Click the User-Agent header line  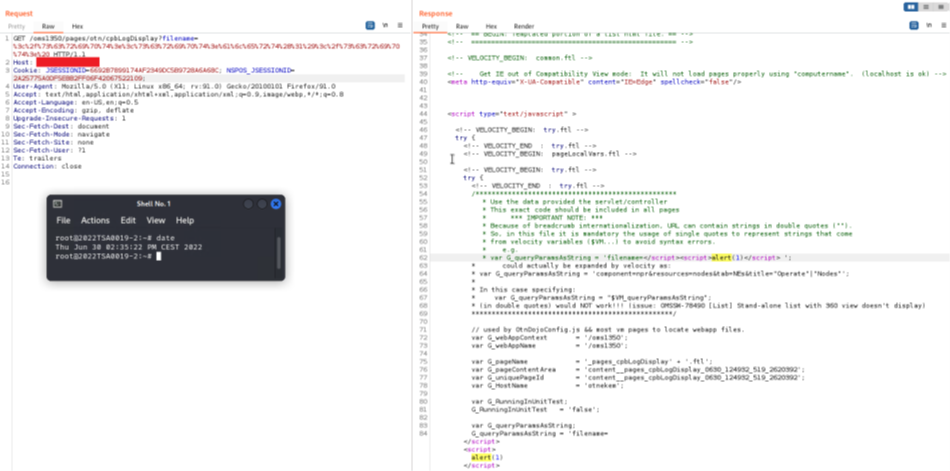(x=174, y=86)
